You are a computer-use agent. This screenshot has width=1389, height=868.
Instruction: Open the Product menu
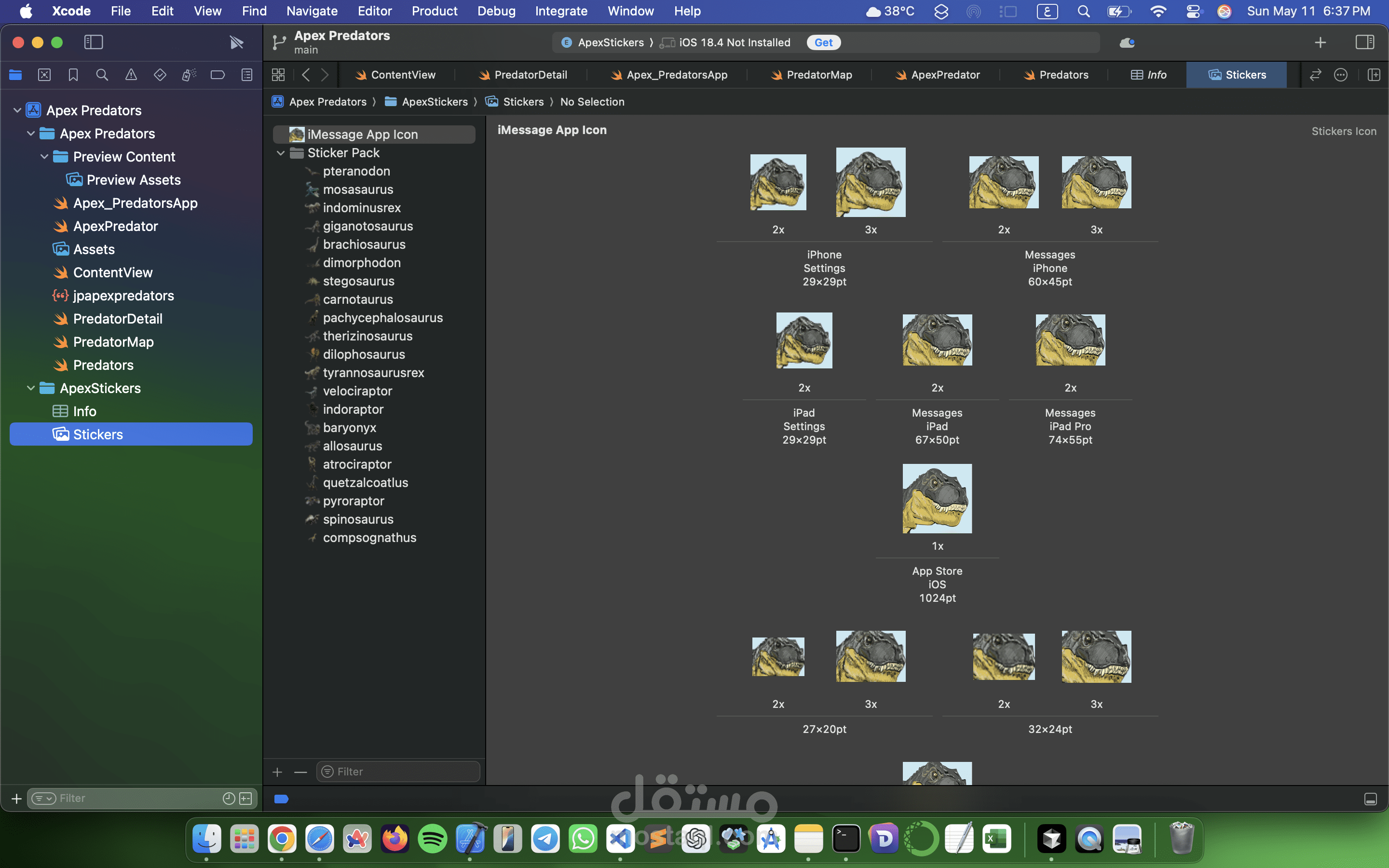[x=435, y=11]
